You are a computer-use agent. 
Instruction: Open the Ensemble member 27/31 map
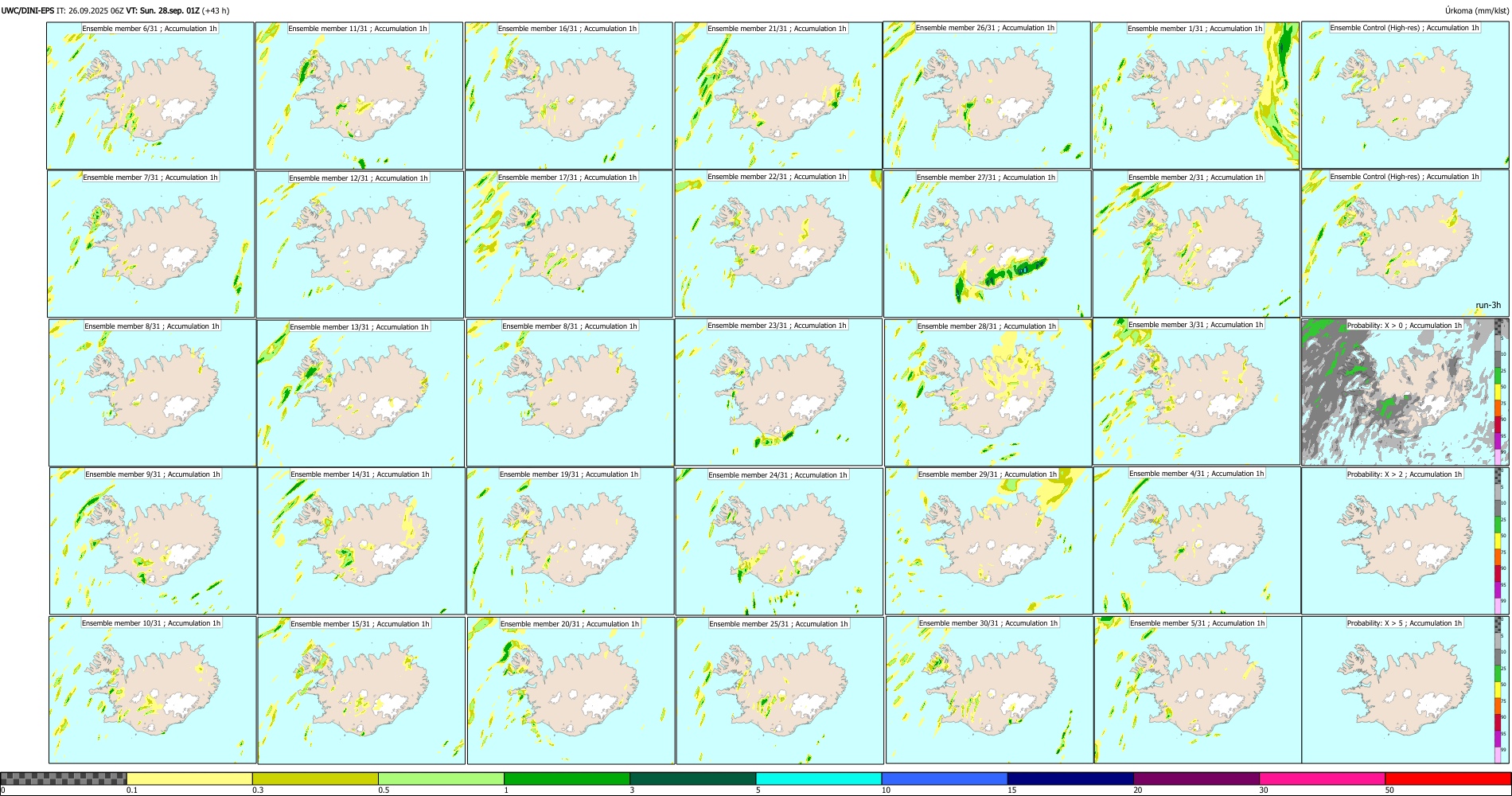(x=988, y=244)
